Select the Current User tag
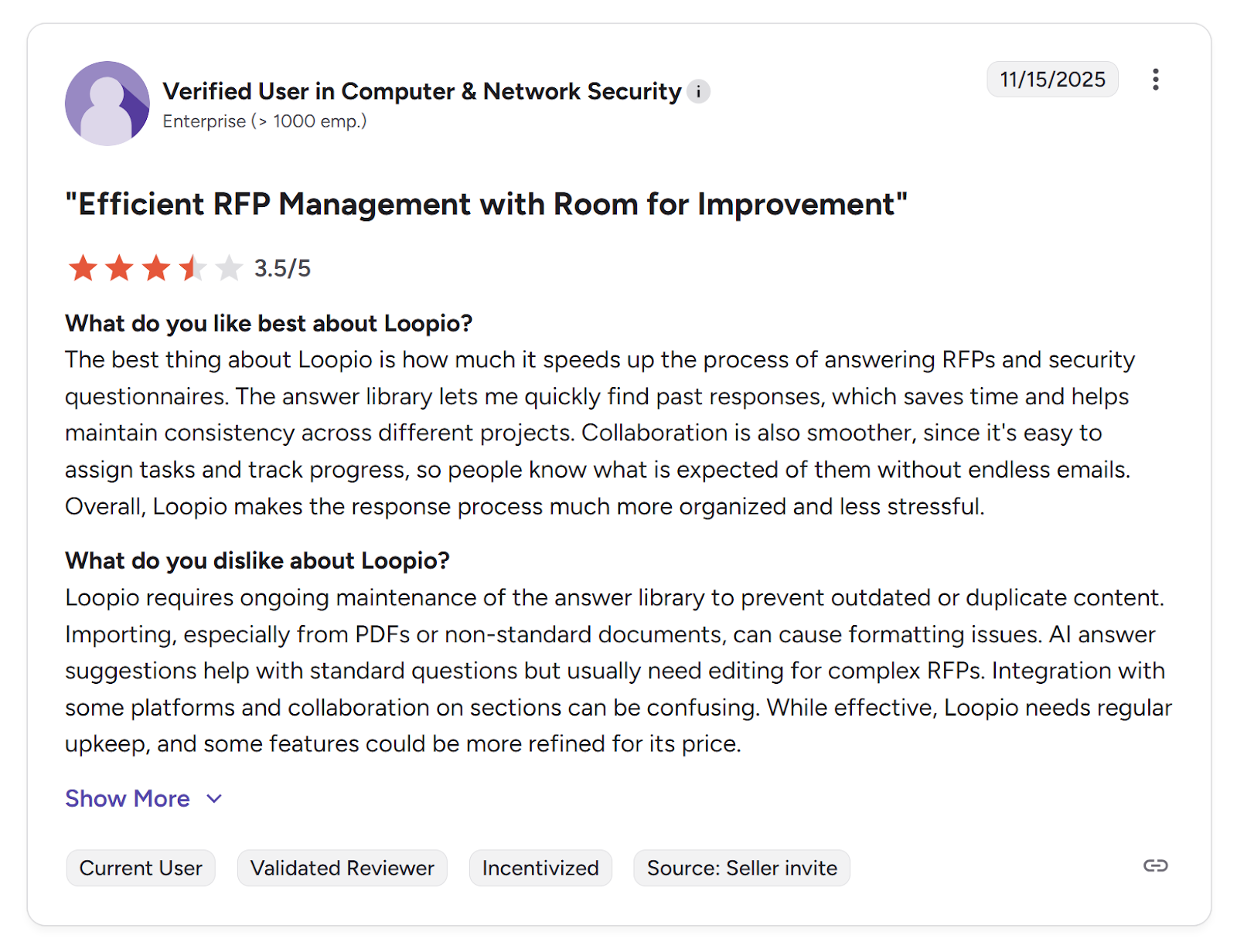 point(141,869)
